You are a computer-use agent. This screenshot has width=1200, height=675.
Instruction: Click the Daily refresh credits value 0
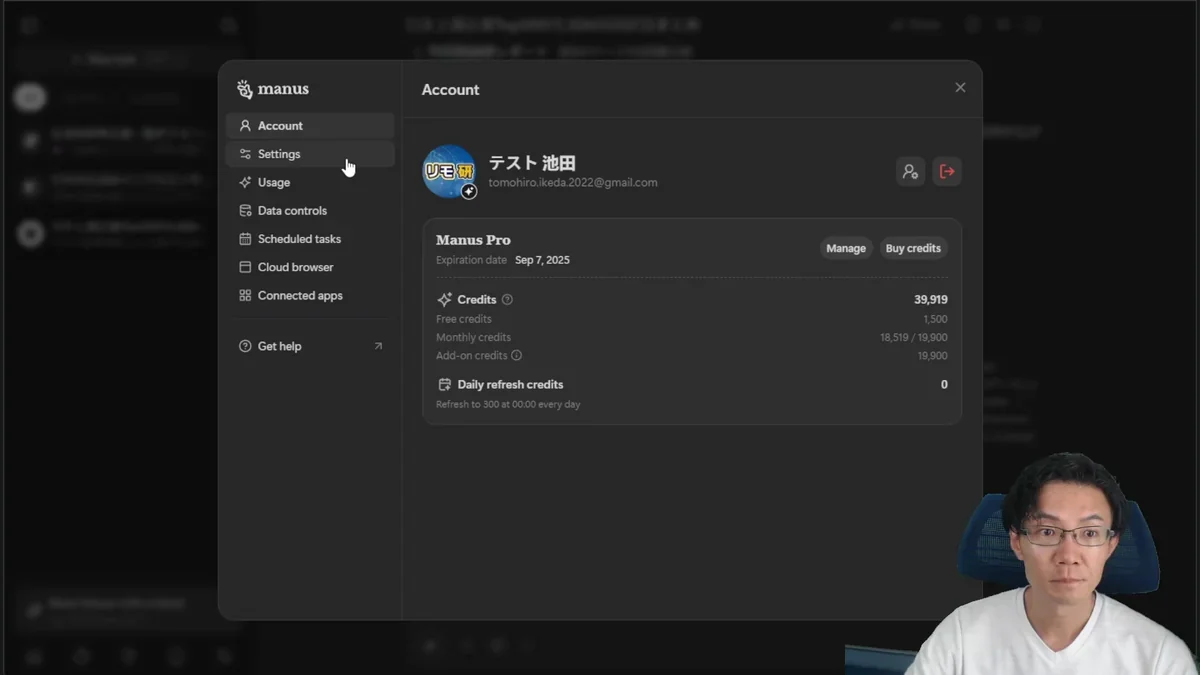(x=944, y=384)
